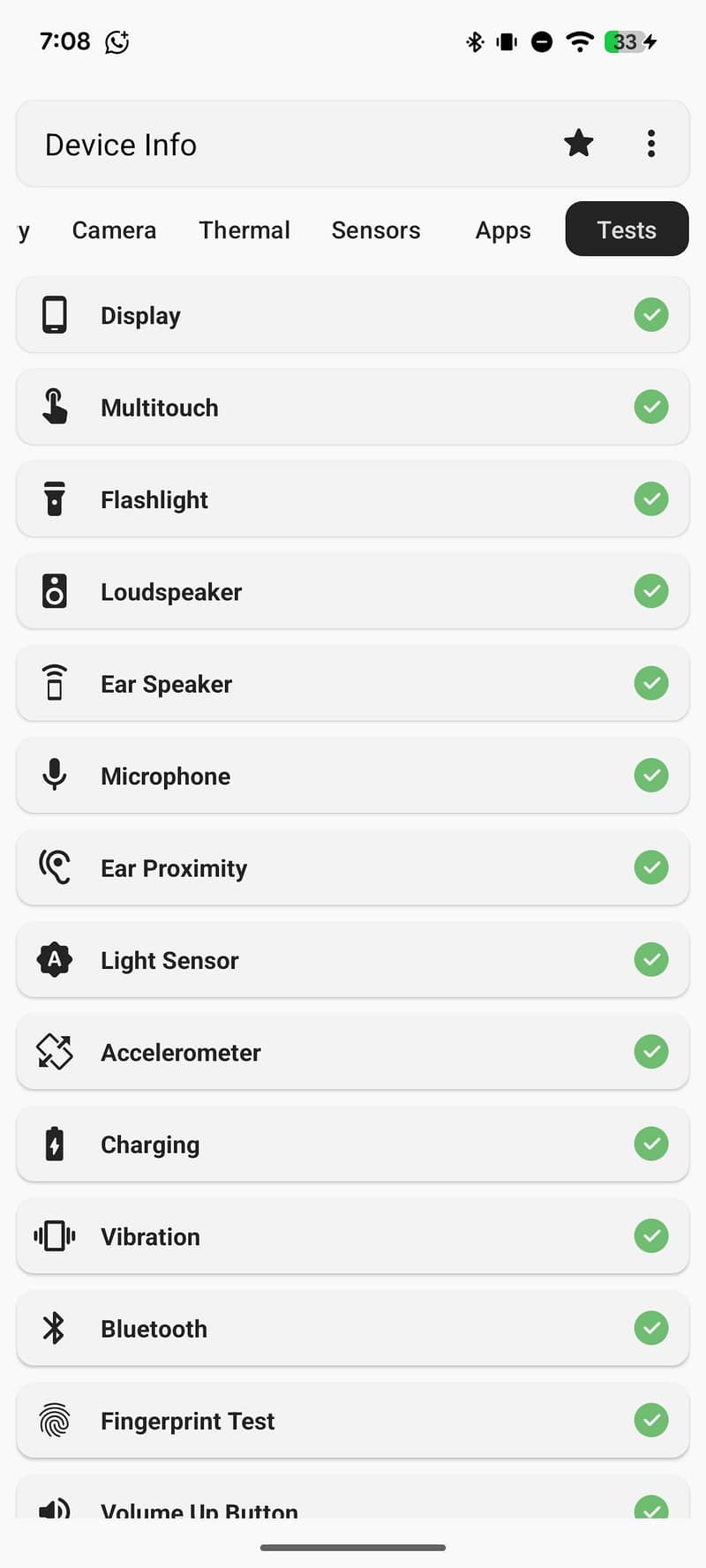Tap the loudspeaker icon

coord(55,591)
